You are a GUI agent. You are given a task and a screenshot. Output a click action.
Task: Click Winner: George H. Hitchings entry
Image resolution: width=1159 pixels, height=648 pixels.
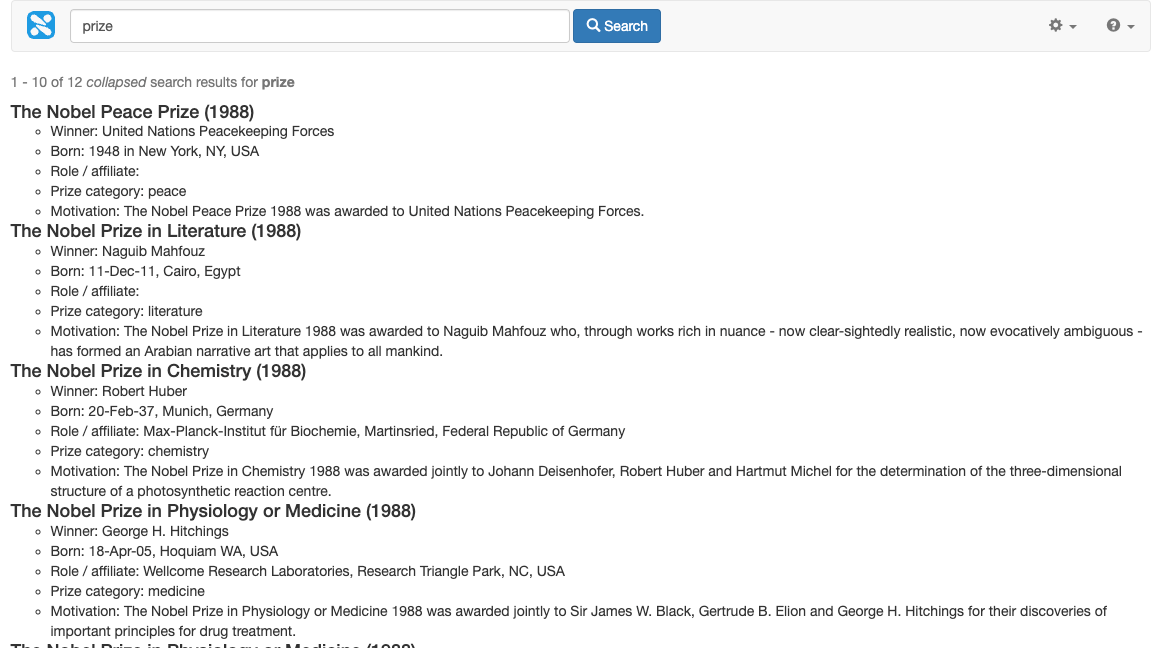[139, 531]
